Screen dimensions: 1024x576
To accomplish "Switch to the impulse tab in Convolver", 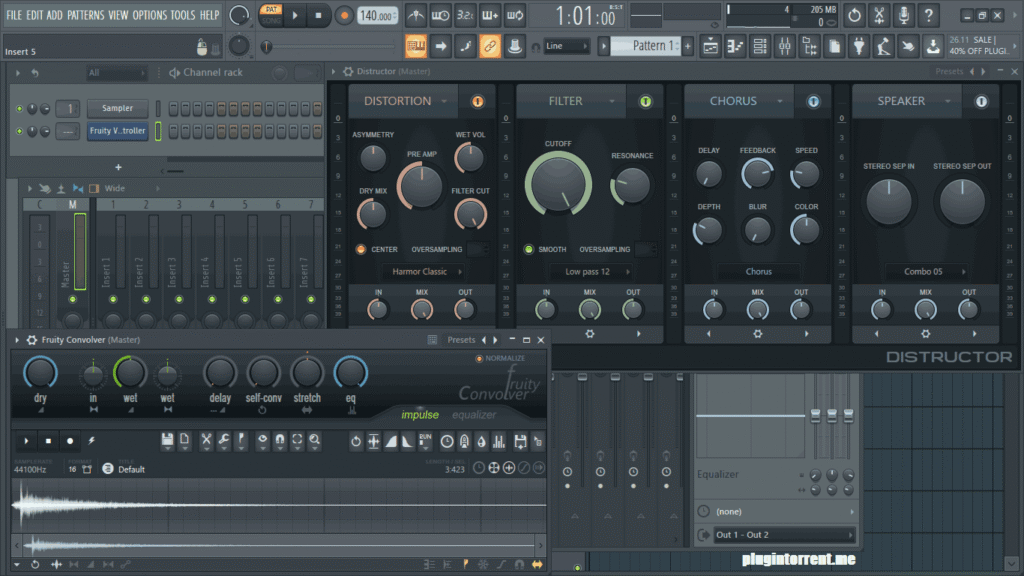I will [x=420, y=415].
